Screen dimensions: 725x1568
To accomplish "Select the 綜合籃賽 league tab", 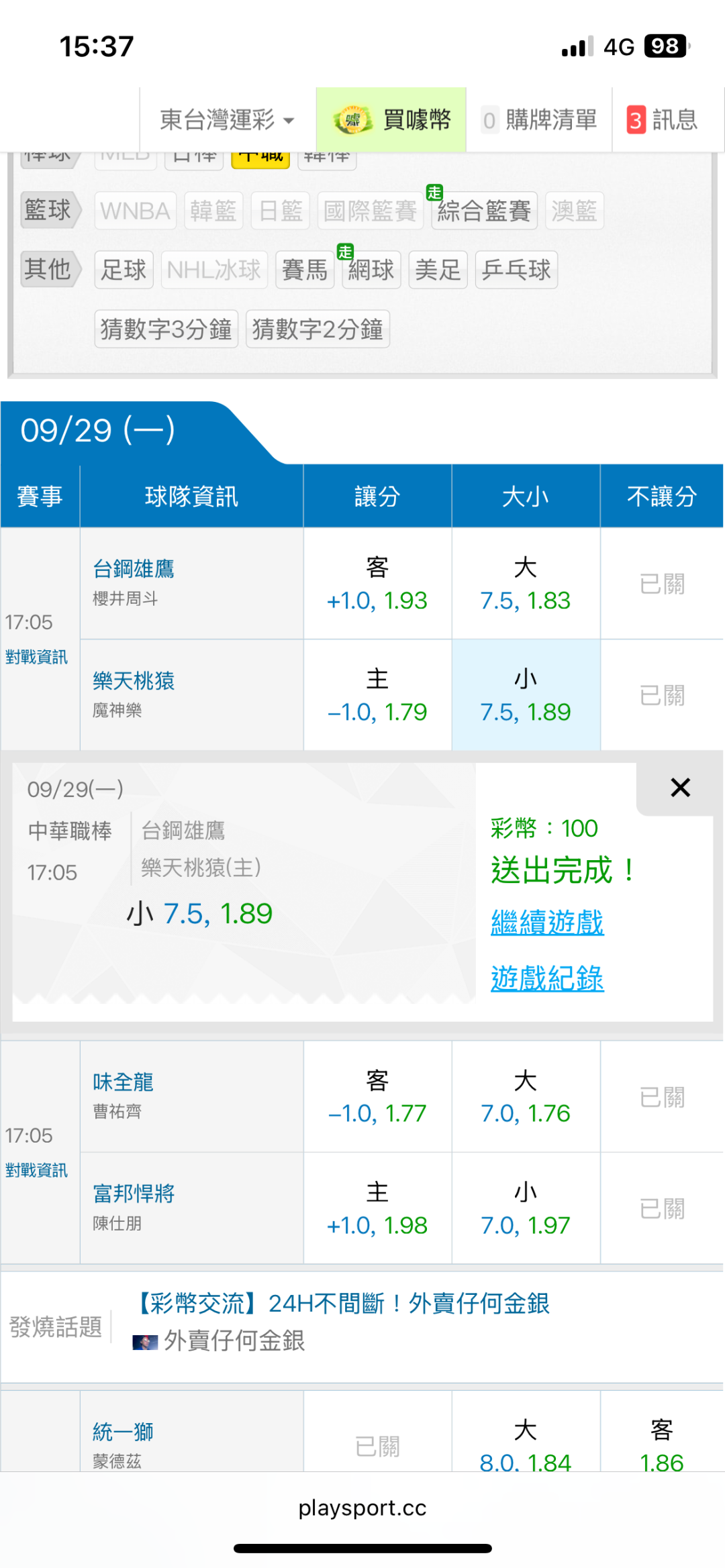I will pyautogui.click(x=484, y=211).
